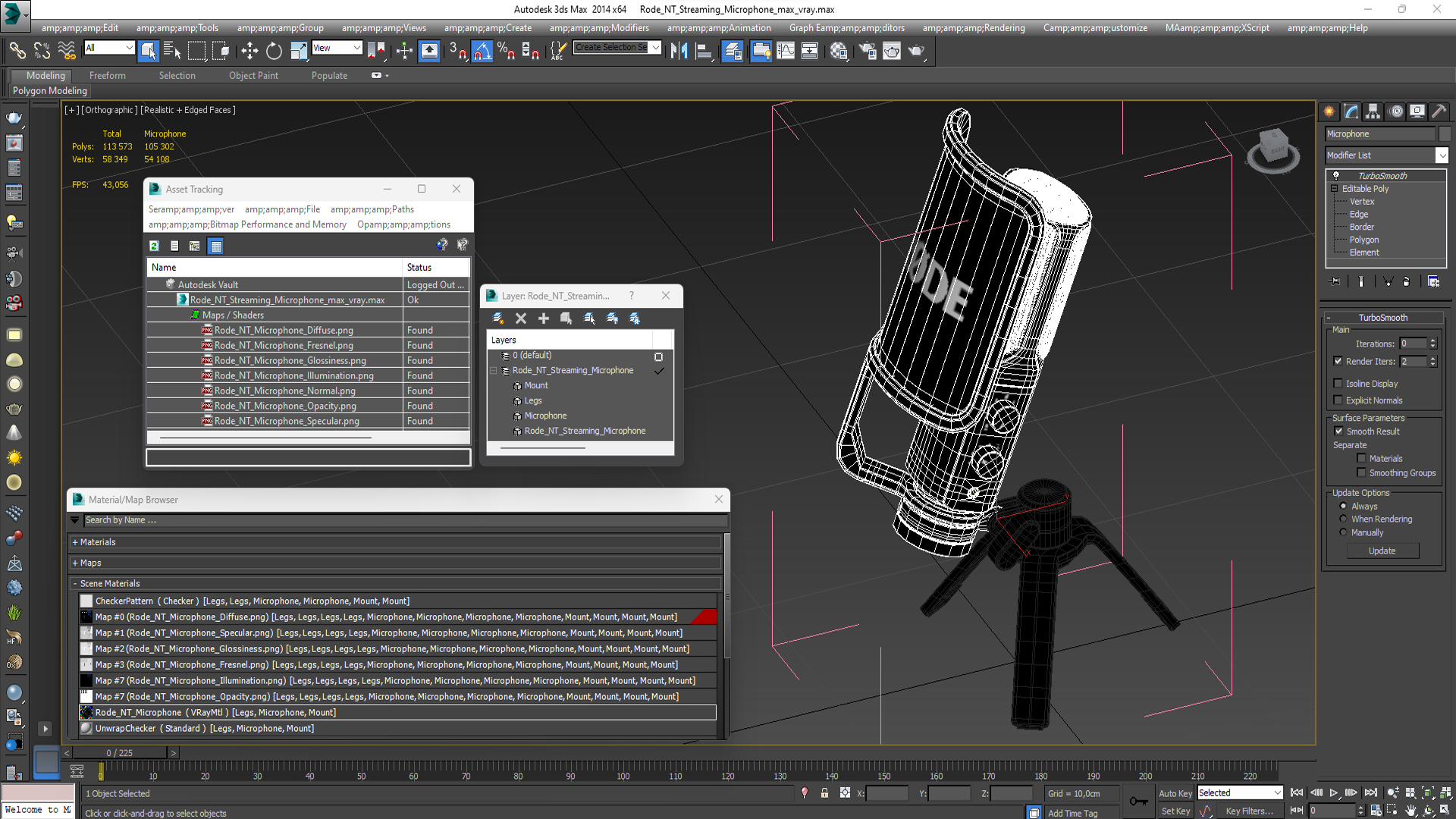Click the Render Production teapot icon
Screen dimensions: 1456x819
[917, 51]
